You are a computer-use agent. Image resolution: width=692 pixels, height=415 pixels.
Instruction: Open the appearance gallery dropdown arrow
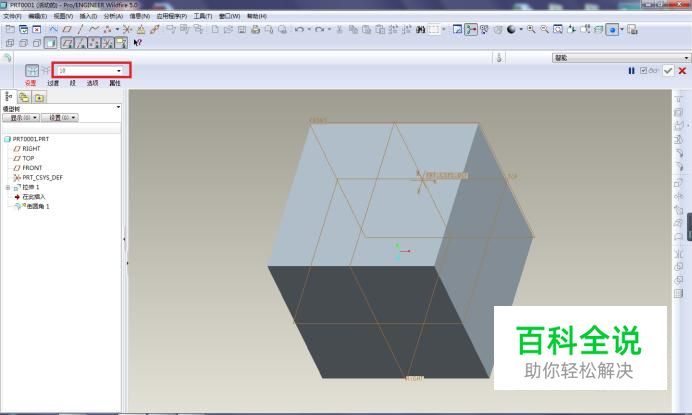521,30
